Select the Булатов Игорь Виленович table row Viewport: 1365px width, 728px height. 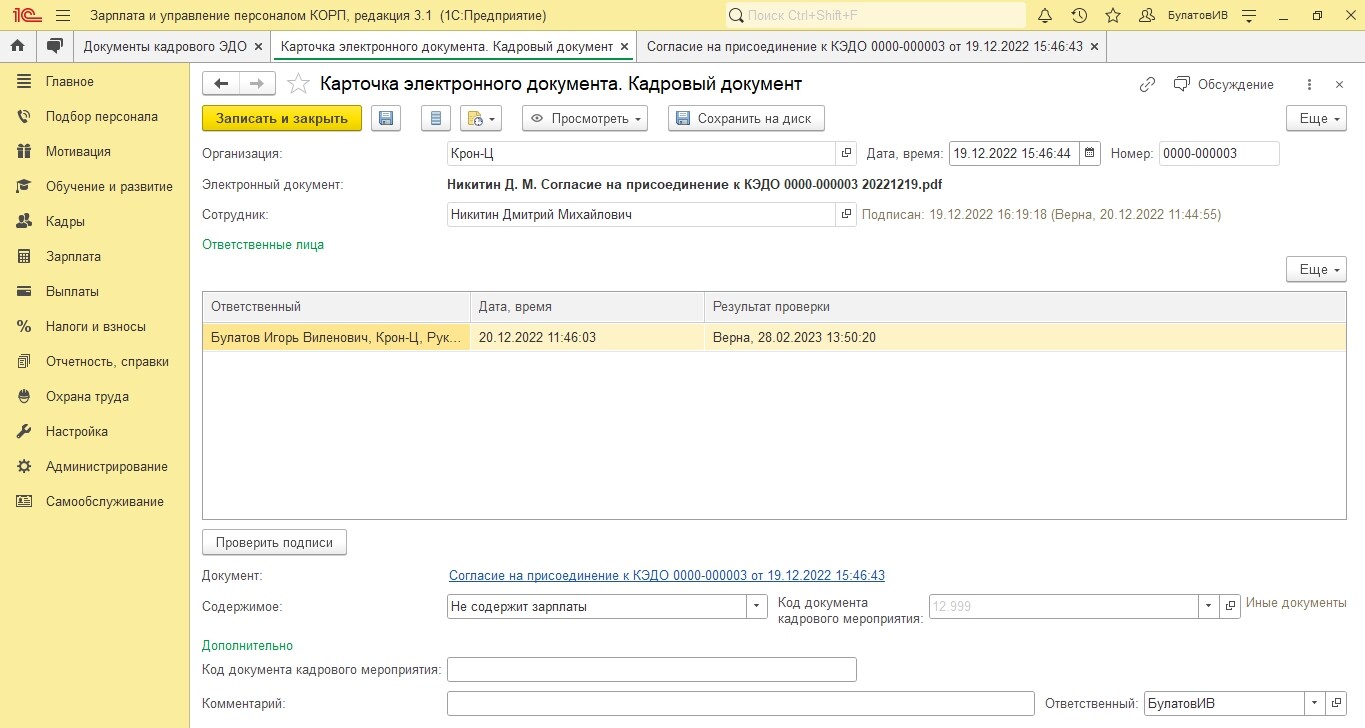(x=774, y=337)
